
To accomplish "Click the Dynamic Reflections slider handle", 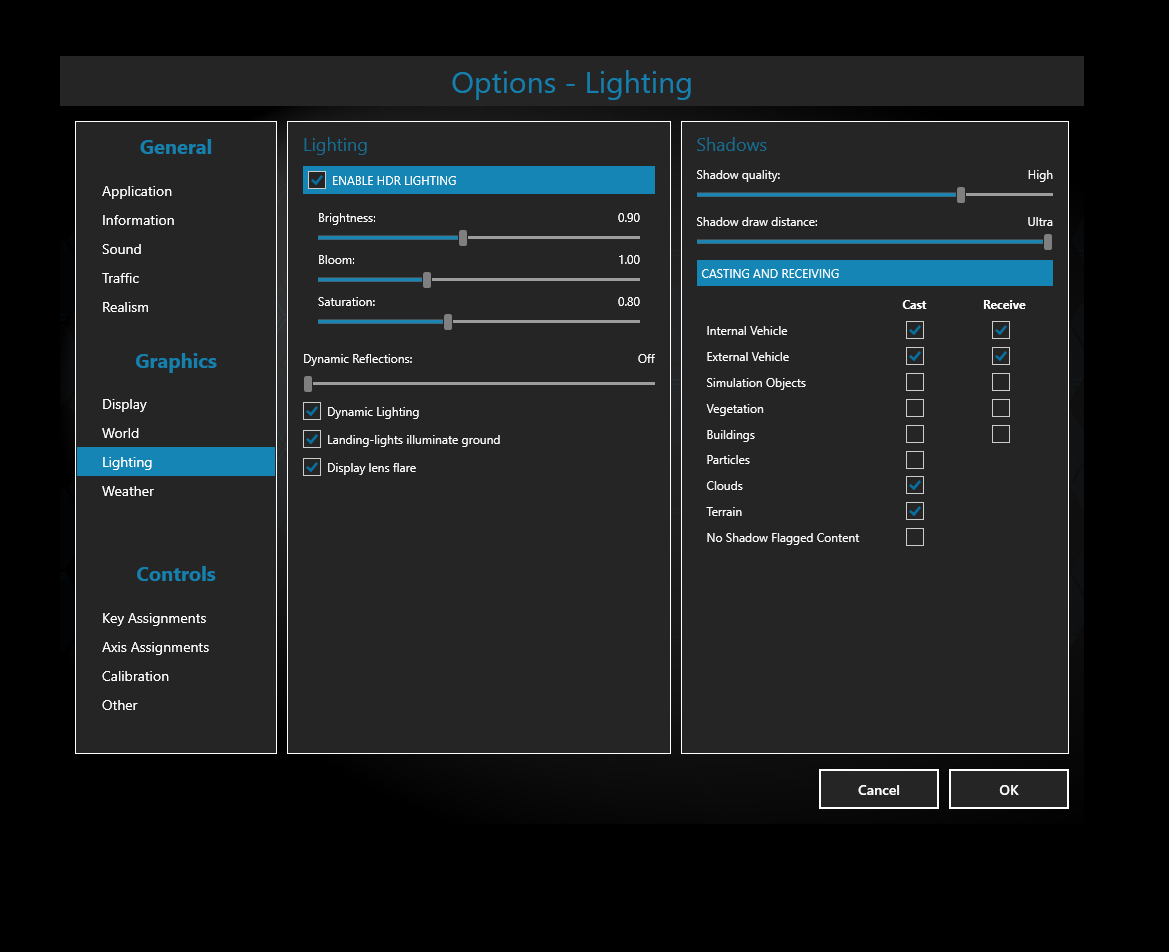I will pos(308,384).
